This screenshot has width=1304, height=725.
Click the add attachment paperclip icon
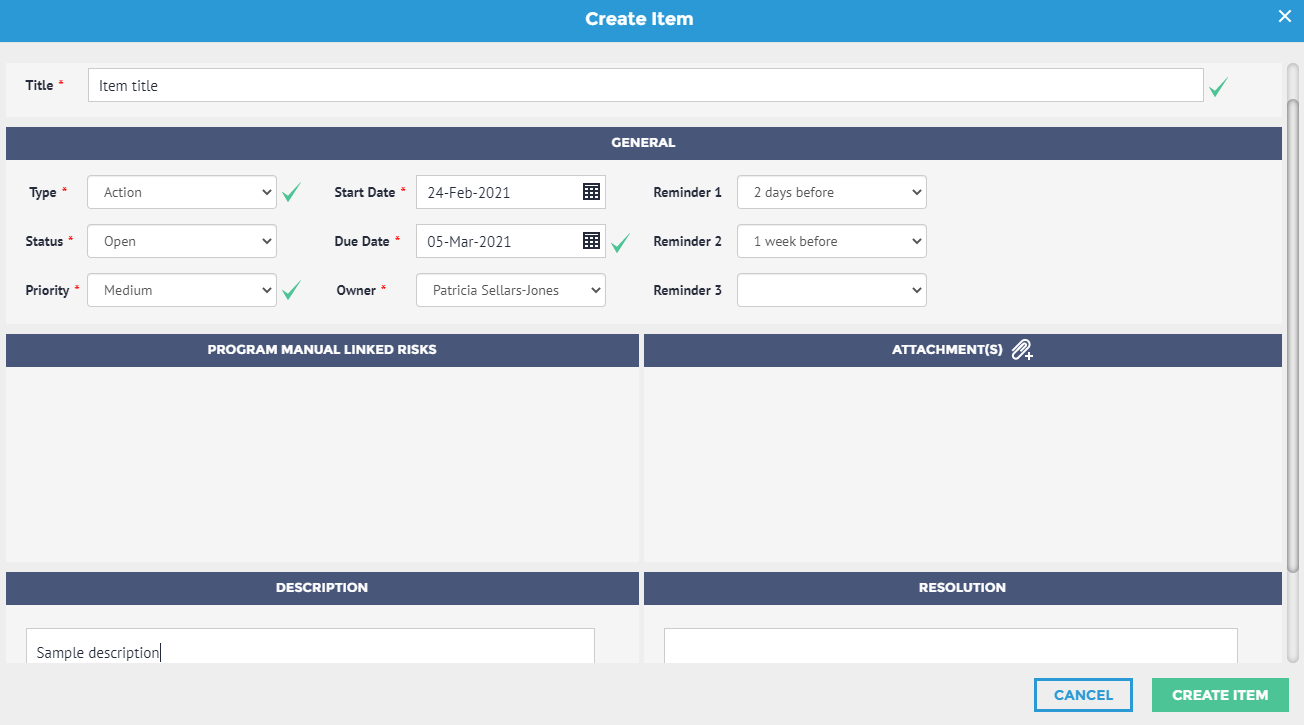[x=1022, y=350]
